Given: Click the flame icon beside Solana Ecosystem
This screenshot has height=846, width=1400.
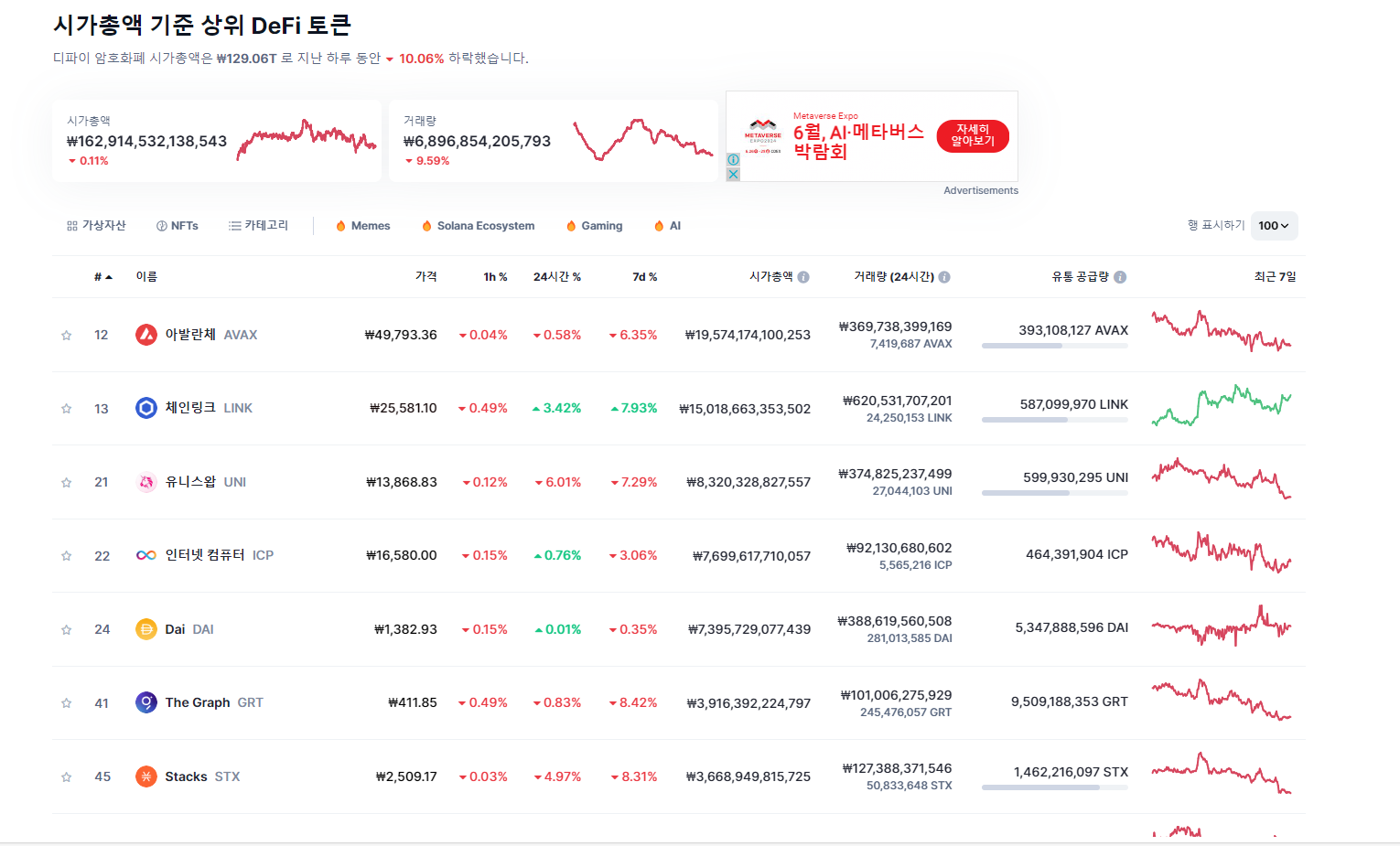Looking at the screenshot, I should [426, 226].
